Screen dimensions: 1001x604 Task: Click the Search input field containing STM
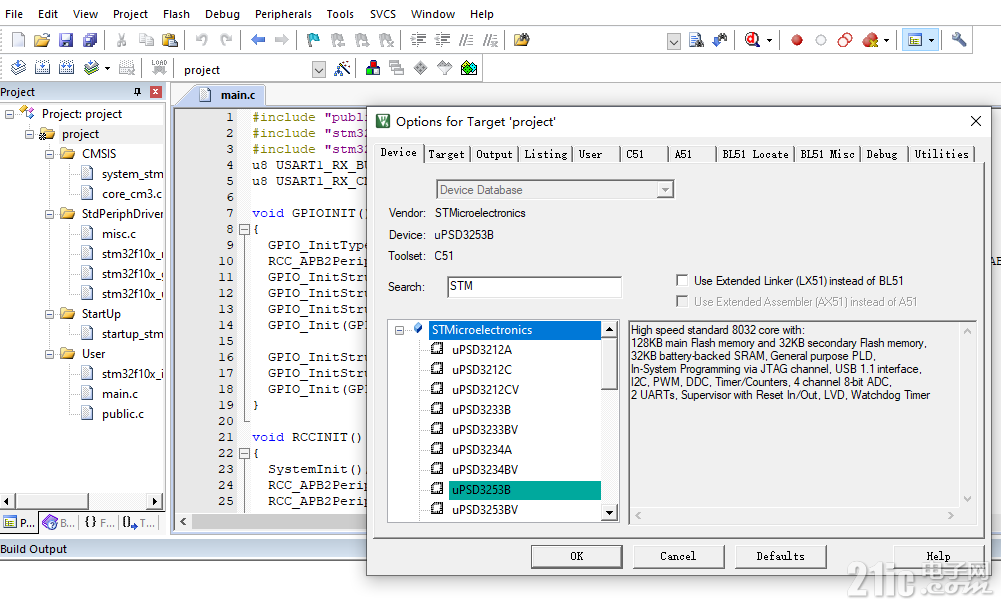[x=534, y=287]
